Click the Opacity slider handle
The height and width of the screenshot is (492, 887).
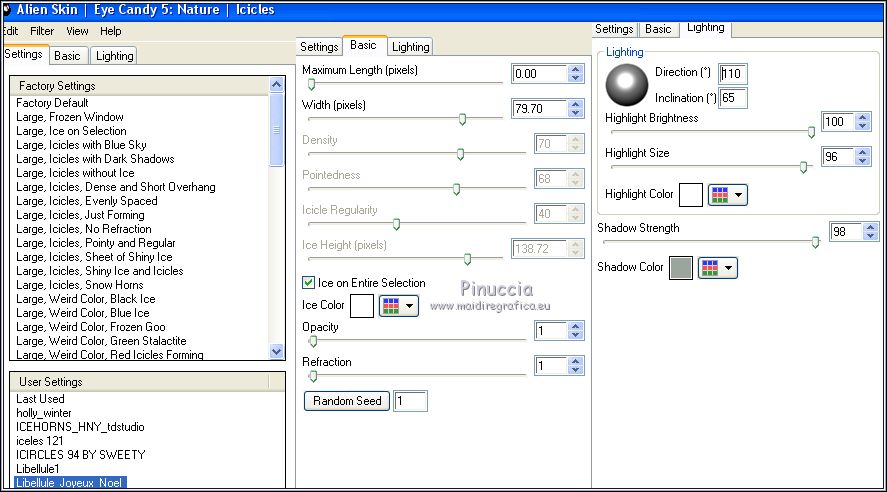point(313,341)
